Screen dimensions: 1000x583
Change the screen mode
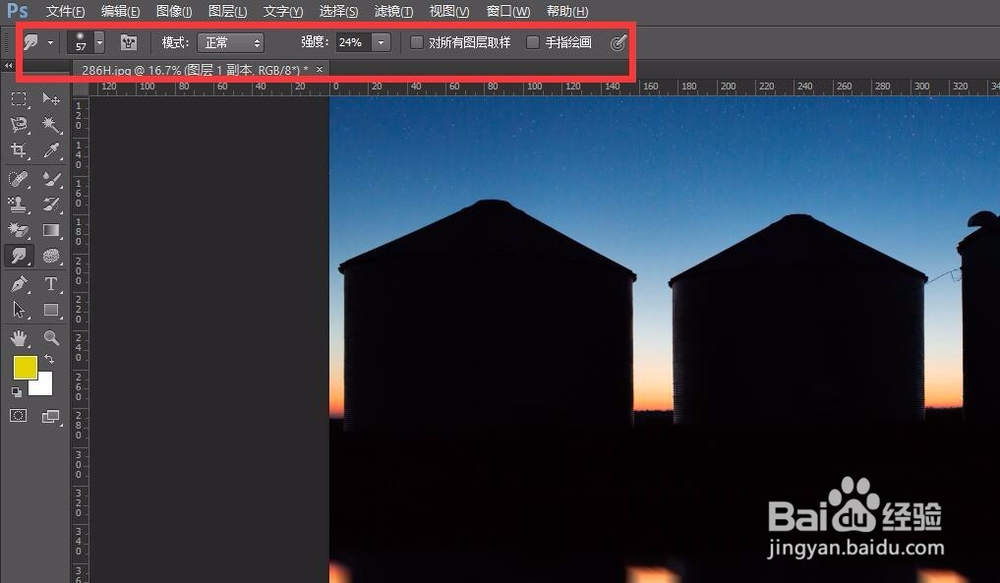(x=50, y=417)
